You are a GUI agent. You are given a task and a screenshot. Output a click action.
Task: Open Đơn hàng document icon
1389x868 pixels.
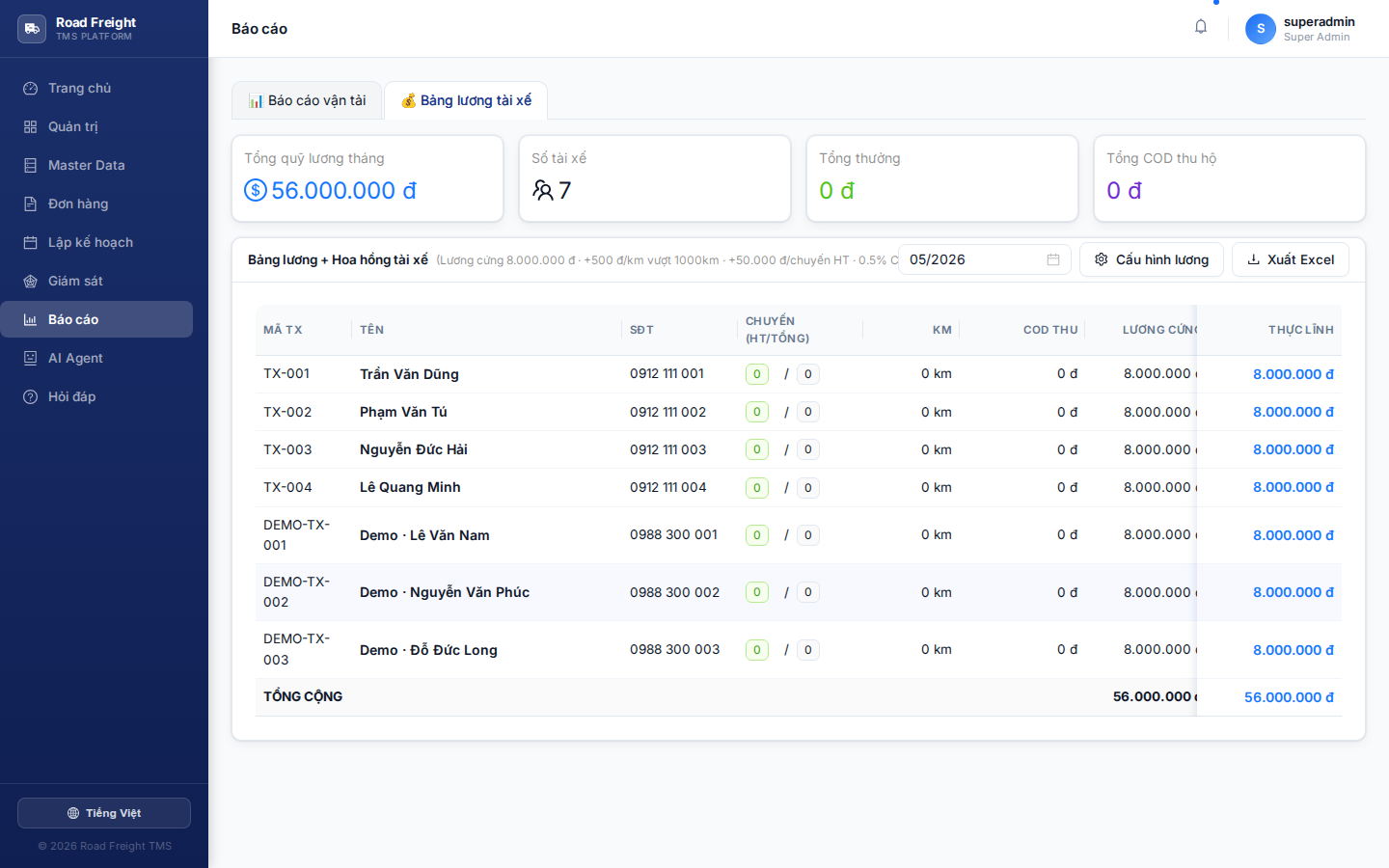(31, 203)
